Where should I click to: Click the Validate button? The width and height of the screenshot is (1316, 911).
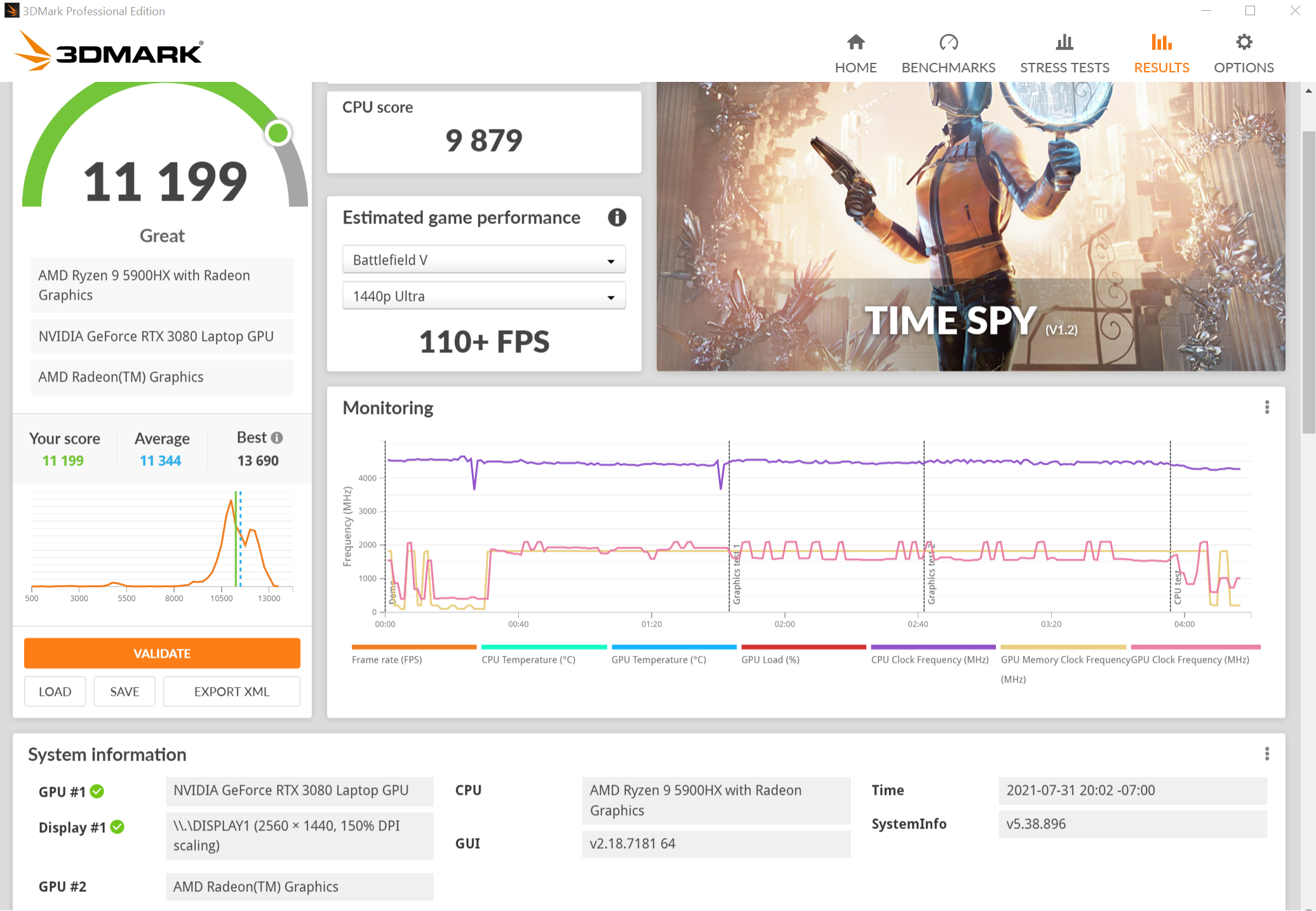click(x=162, y=653)
